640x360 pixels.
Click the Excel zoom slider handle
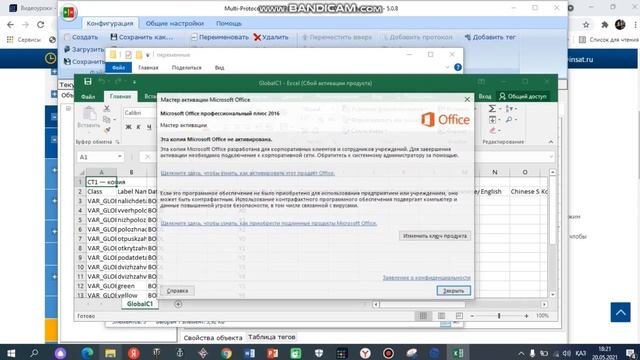coord(499,316)
